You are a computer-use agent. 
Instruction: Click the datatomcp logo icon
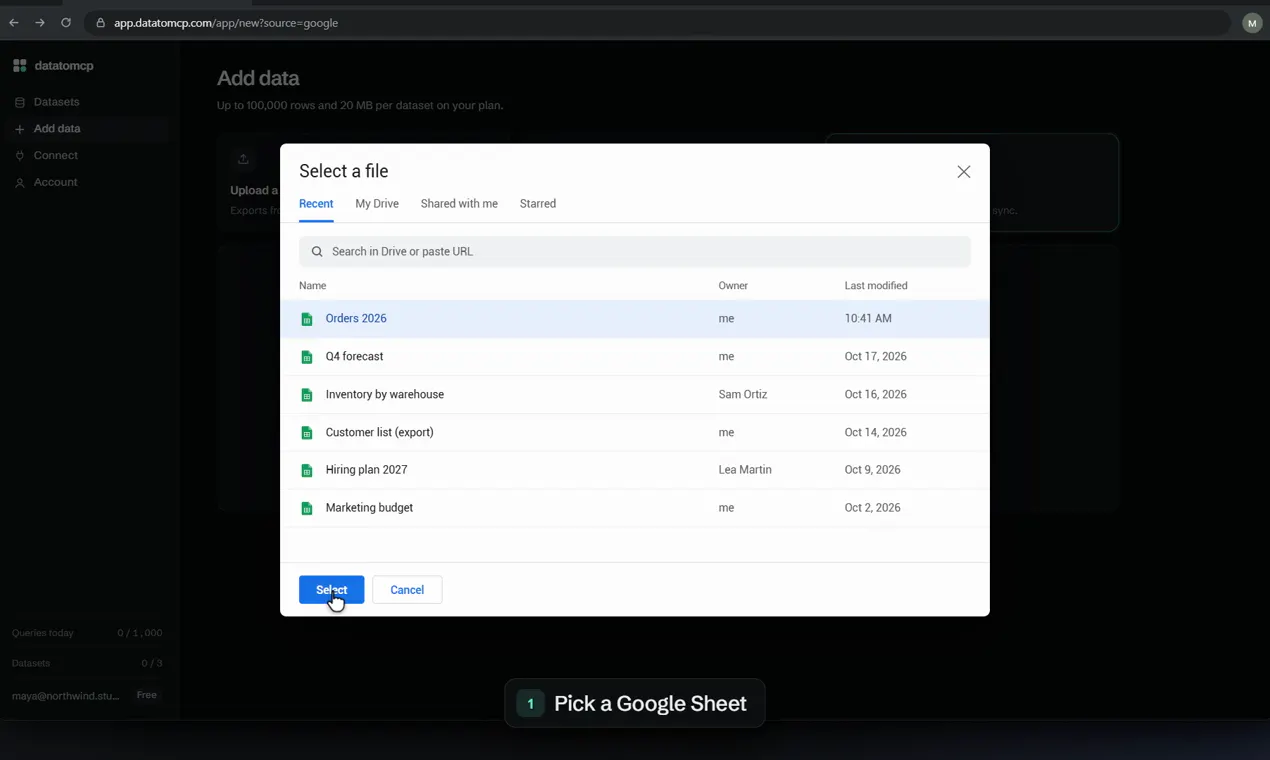(x=20, y=66)
